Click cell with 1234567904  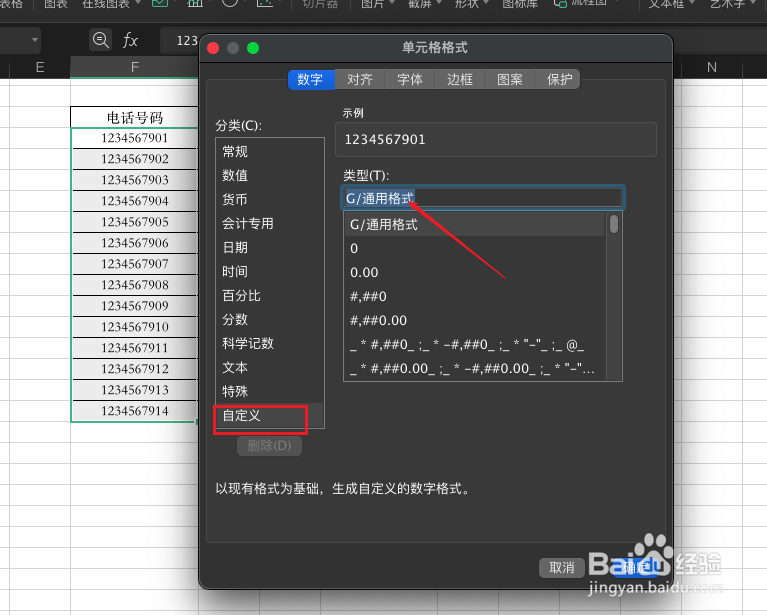point(135,201)
